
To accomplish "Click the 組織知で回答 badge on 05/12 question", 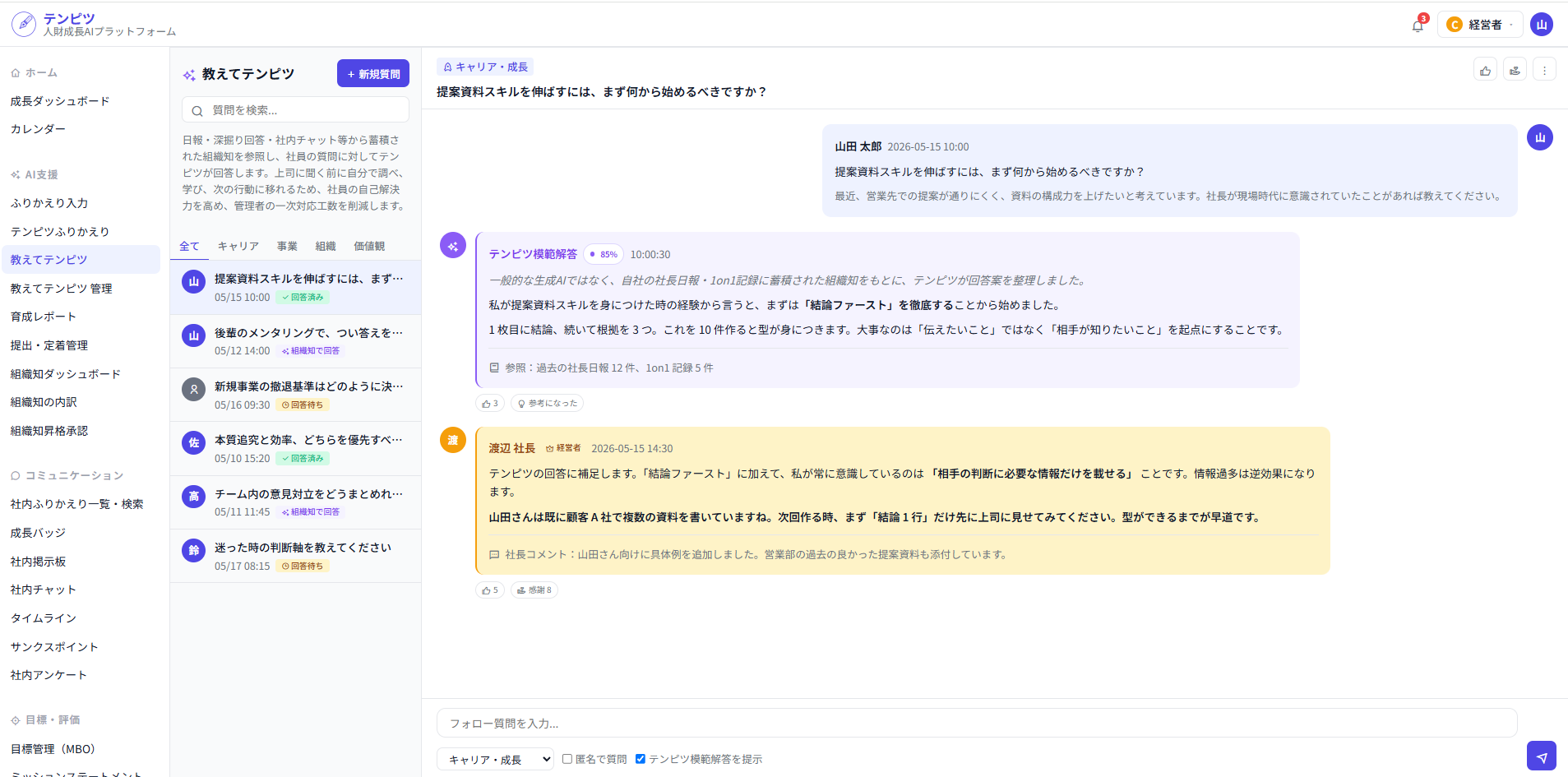I will tap(311, 351).
